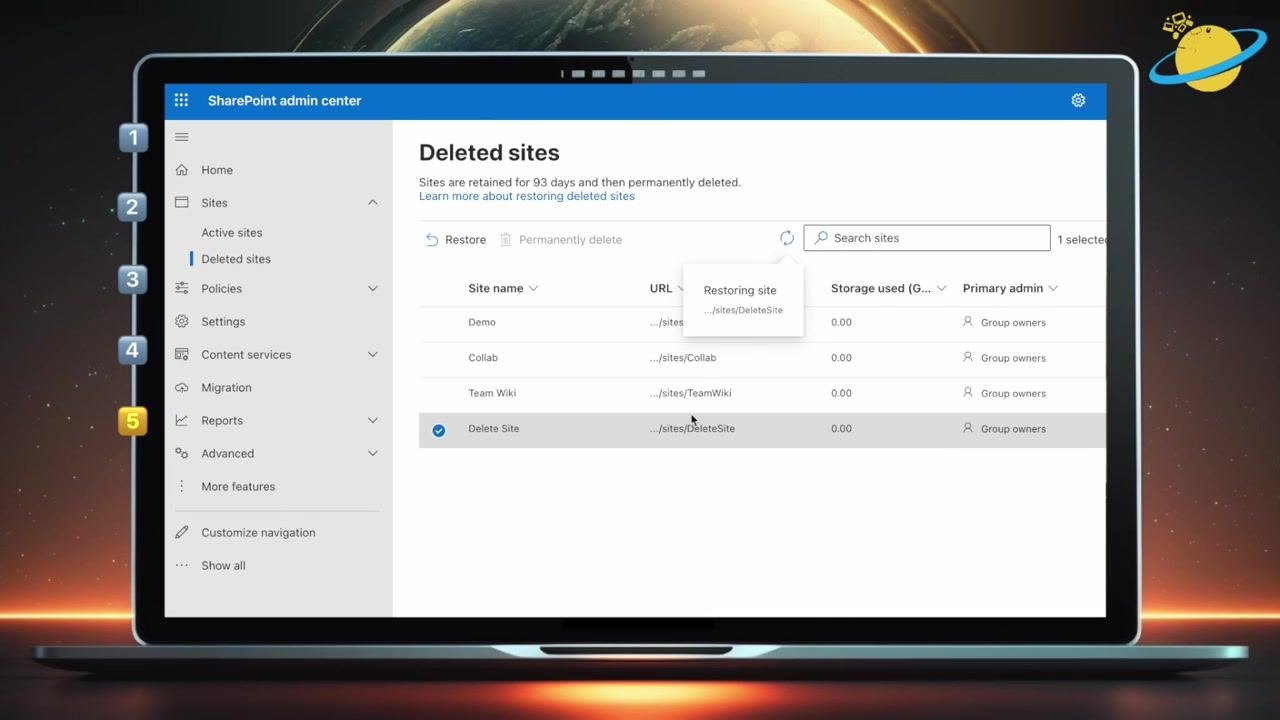Open Settings in the left navigation
The width and height of the screenshot is (1280, 720).
tap(223, 322)
